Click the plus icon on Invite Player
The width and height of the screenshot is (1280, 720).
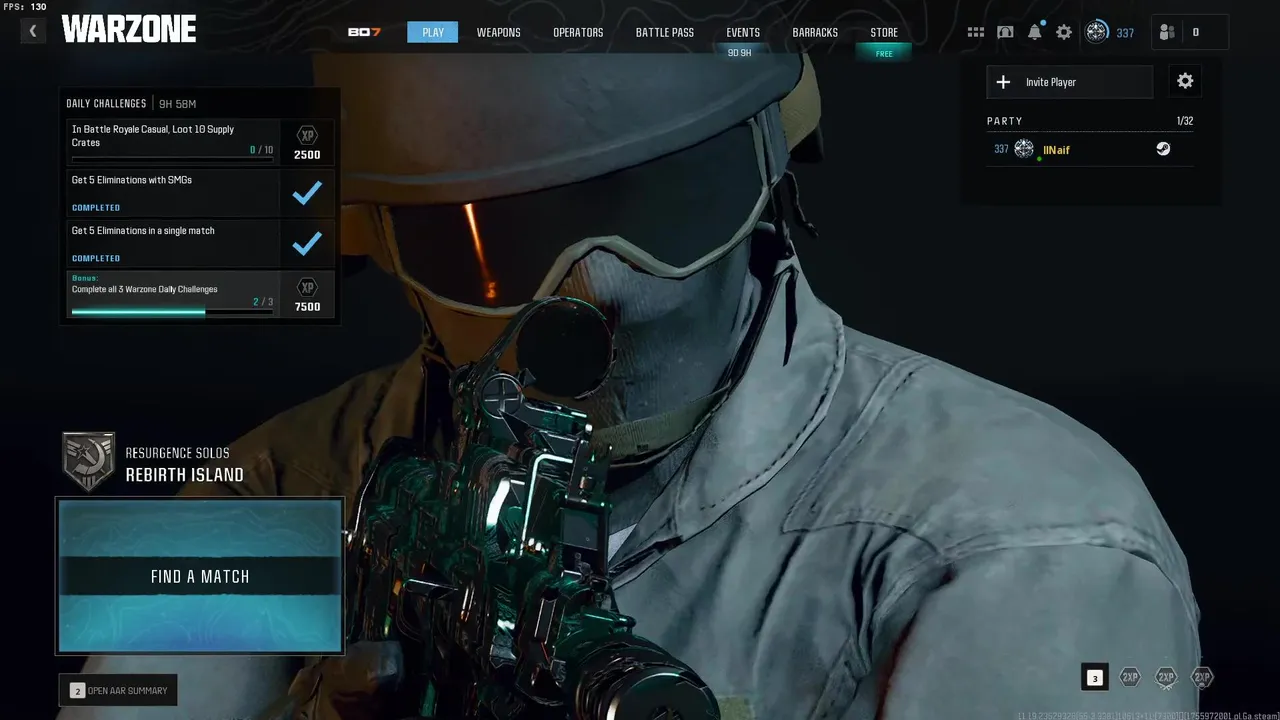point(1003,82)
